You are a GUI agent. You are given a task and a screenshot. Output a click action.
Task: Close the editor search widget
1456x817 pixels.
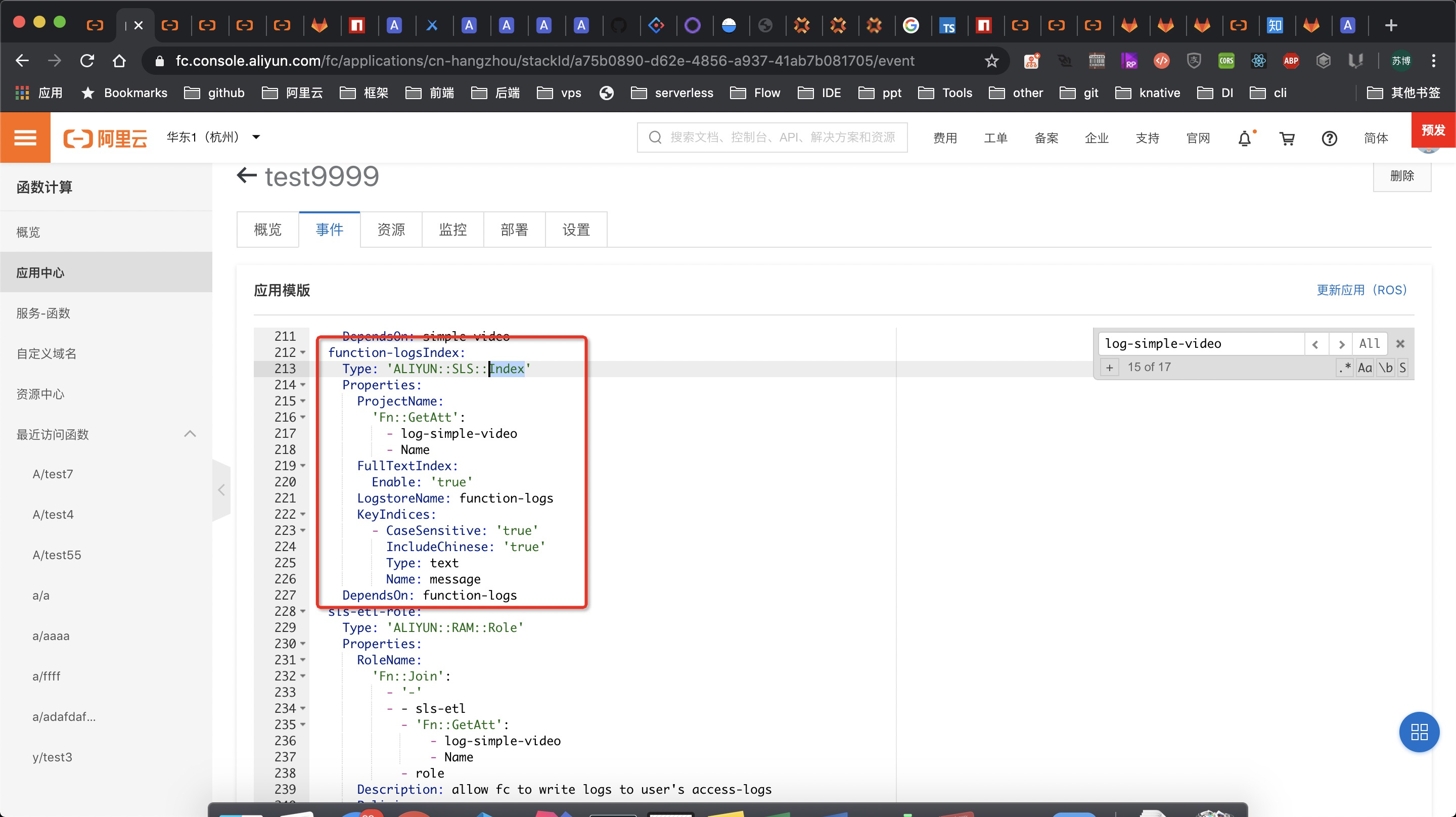(1400, 343)
